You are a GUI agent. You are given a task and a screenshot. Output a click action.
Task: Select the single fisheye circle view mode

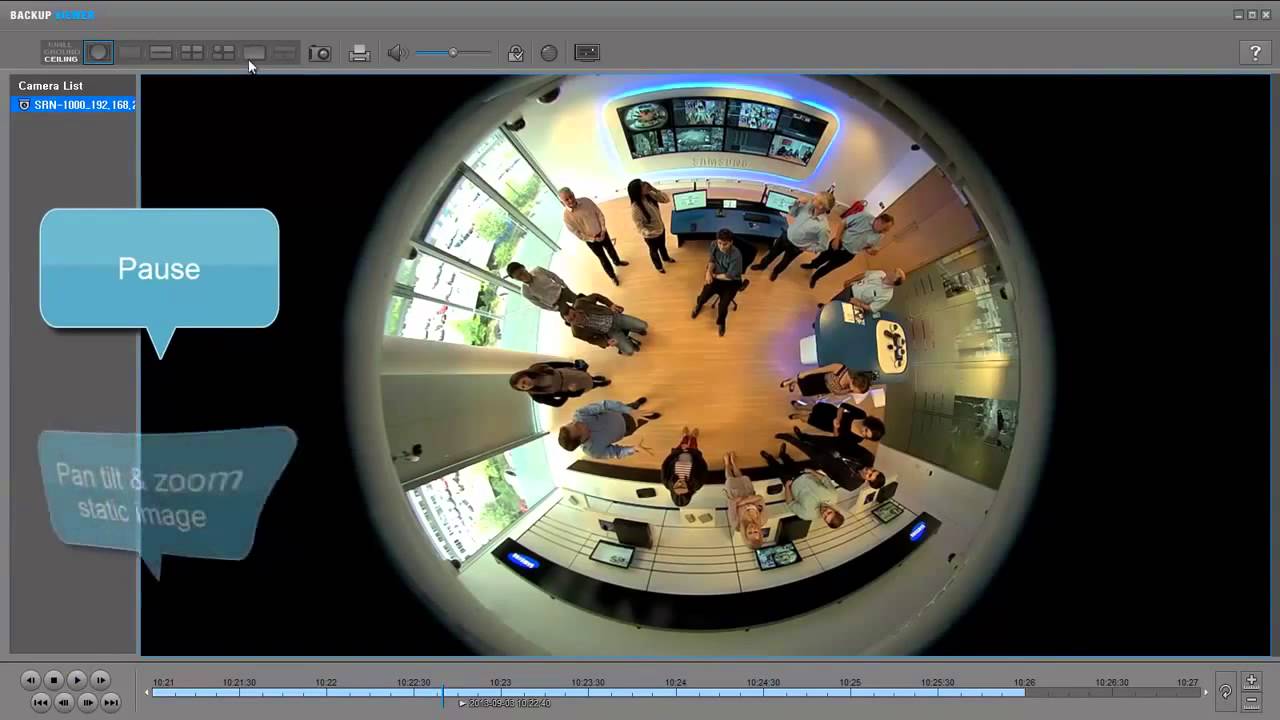(98, 53)
